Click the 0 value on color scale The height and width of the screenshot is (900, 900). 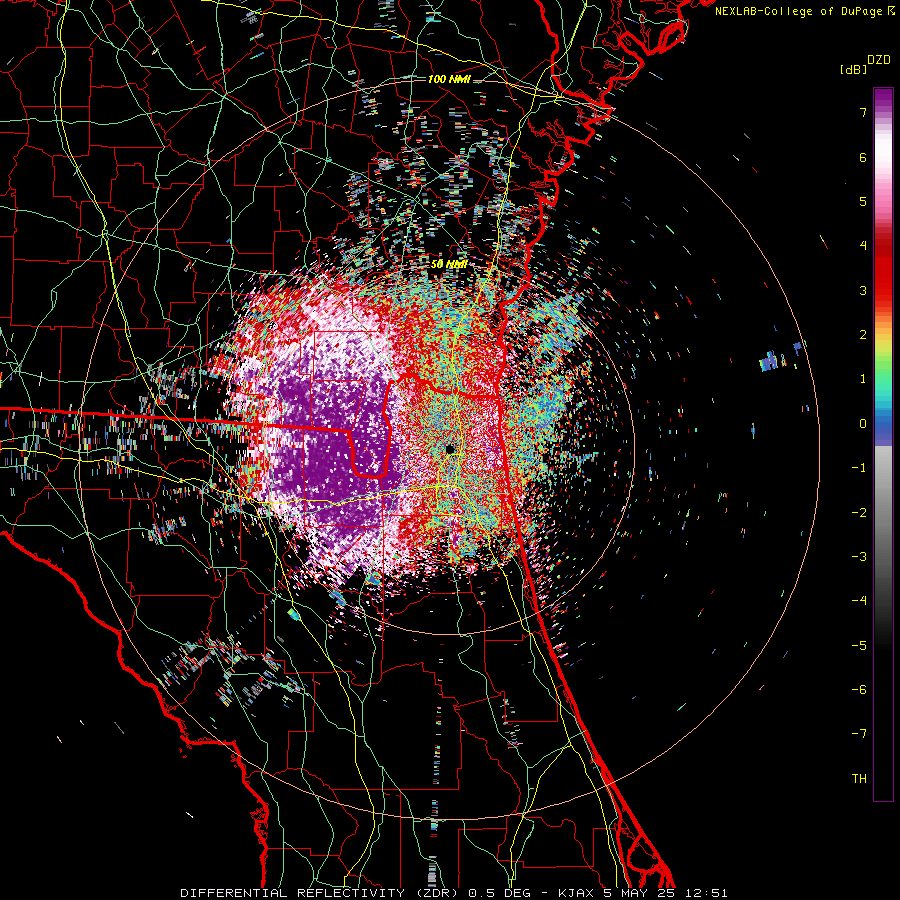pyautogui.click(x=863, y=424)
